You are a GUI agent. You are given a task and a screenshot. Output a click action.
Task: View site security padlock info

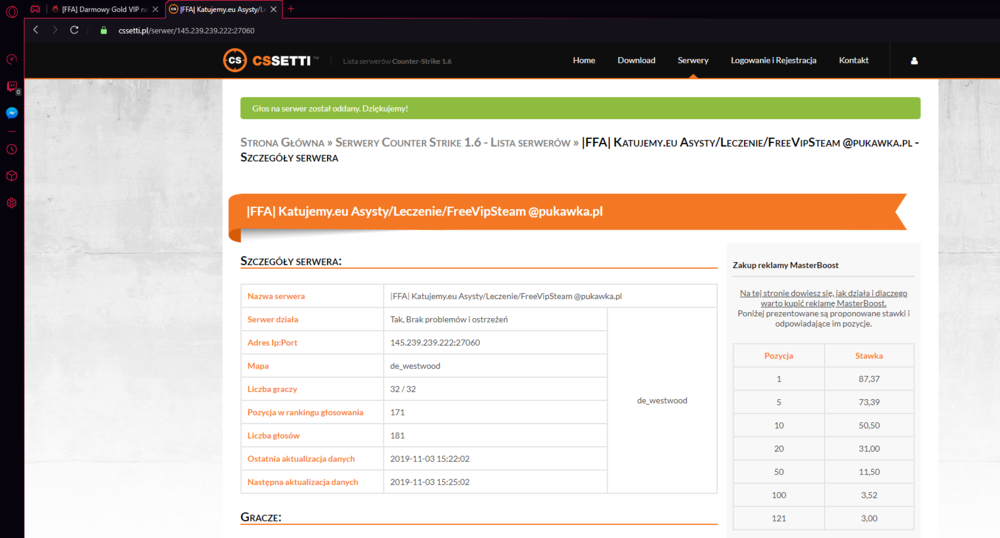pos(103,30)
